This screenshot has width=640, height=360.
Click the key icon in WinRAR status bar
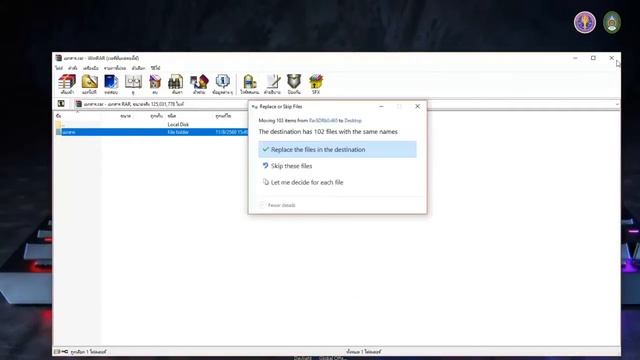64,351
